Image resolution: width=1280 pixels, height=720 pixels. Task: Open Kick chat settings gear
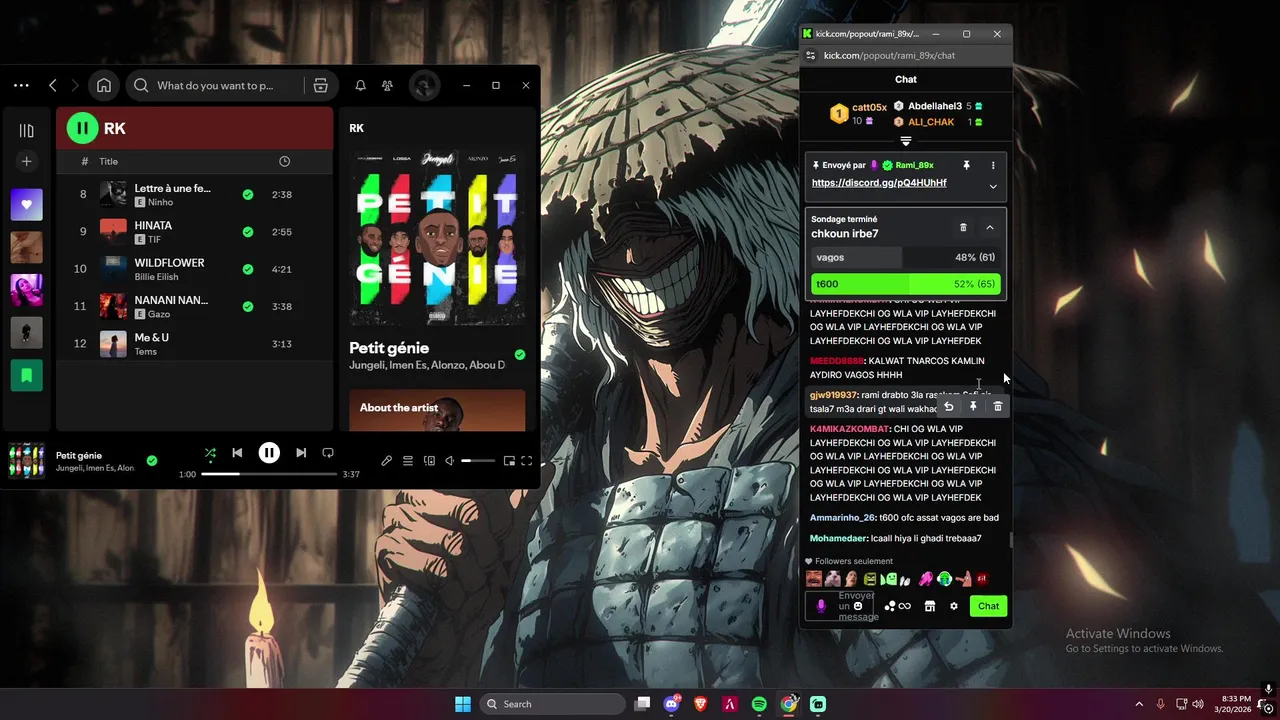click(954, 606)
